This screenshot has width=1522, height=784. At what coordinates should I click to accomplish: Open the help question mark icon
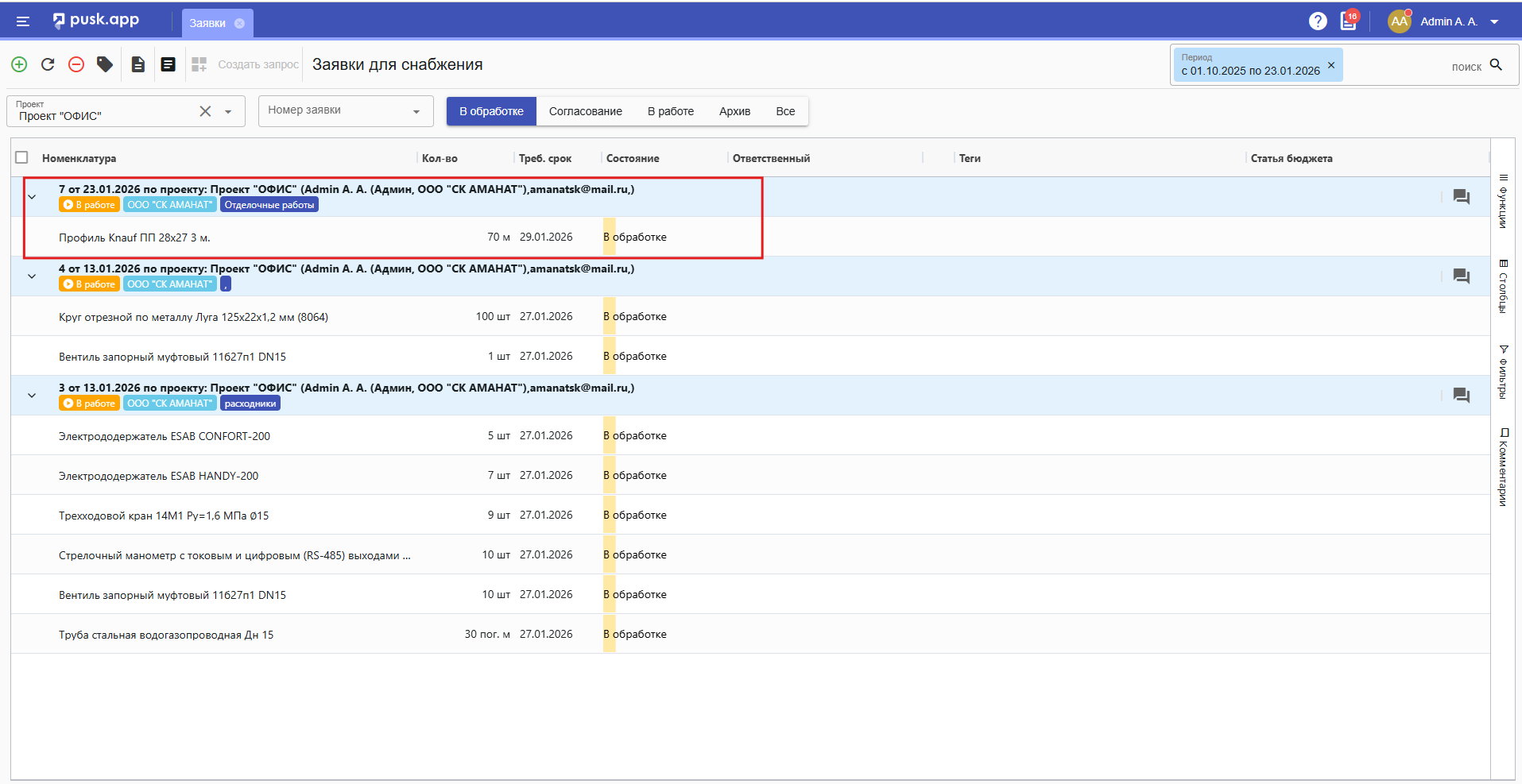[1318, 21]
